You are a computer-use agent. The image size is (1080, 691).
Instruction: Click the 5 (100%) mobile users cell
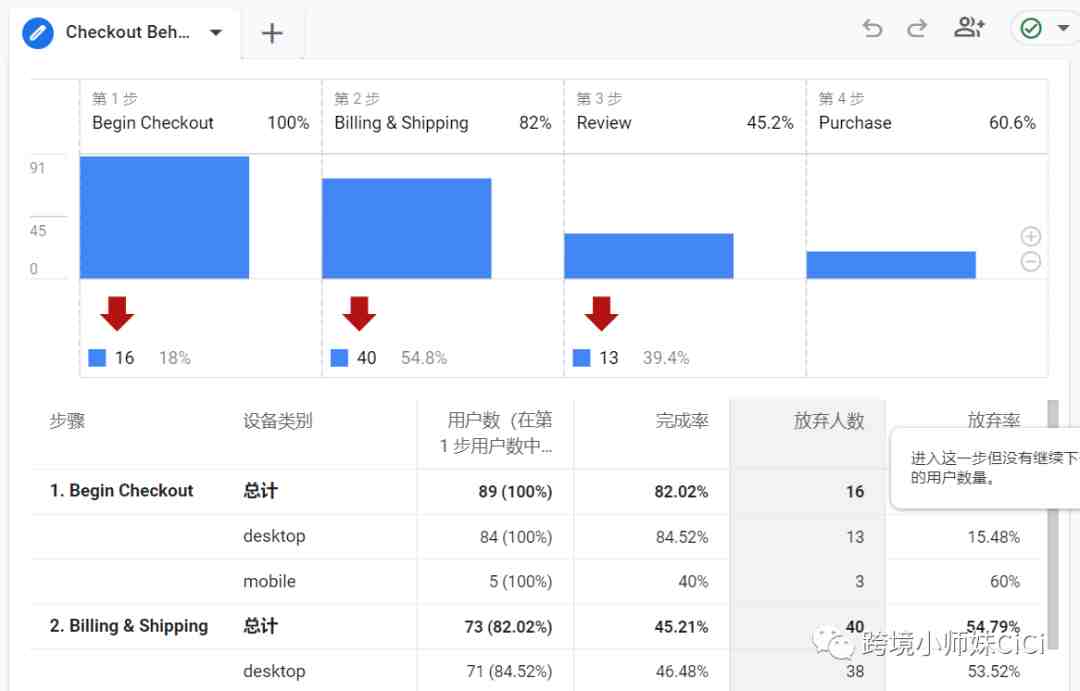pyautogui.click(x=521, y=581)
